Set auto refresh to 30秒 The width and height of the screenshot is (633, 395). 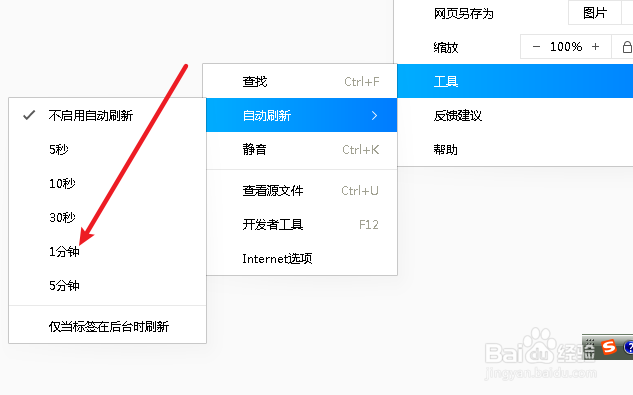pyautogui.click(x=107, y=217)
